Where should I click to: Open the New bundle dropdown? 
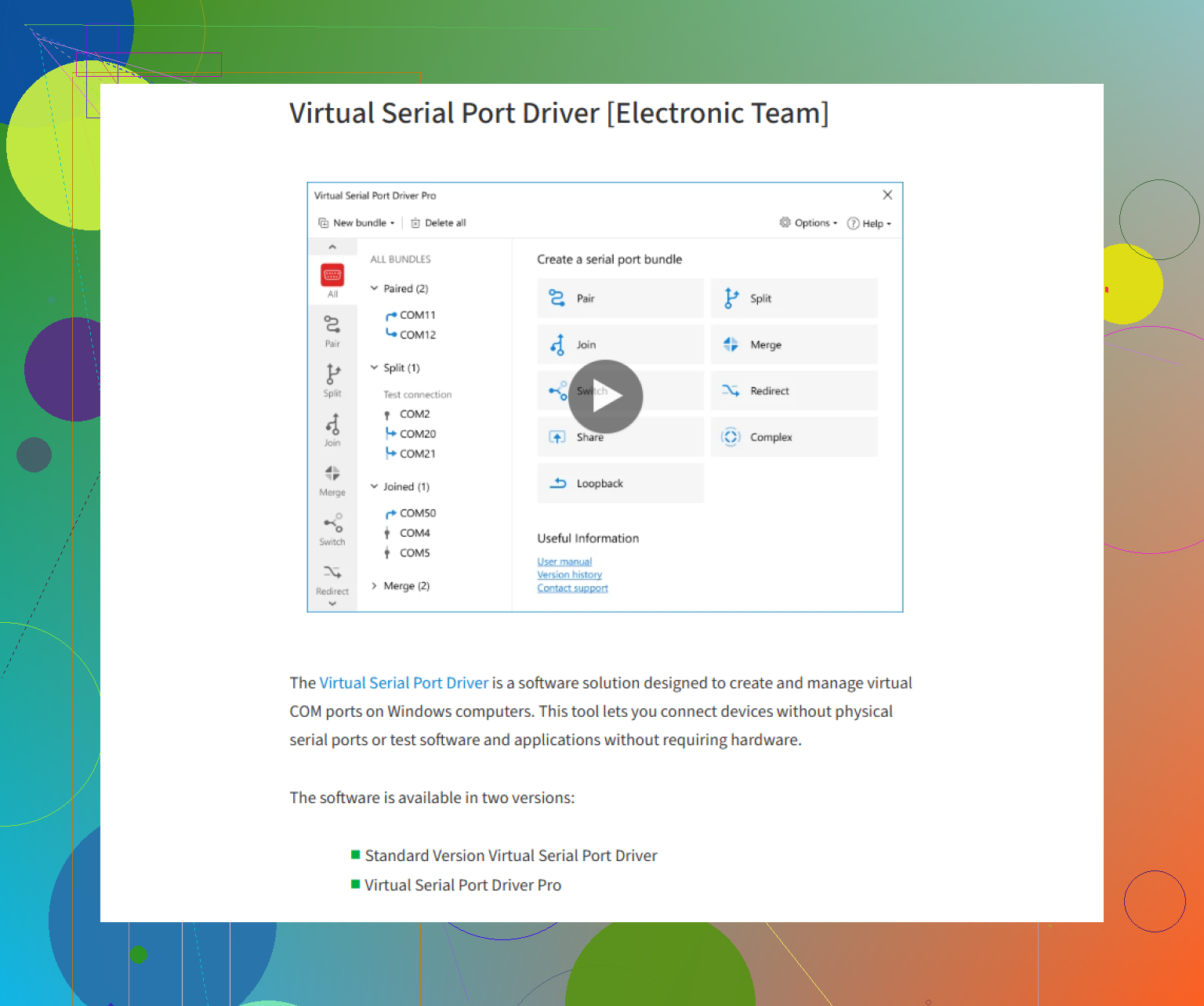point(357,223)
